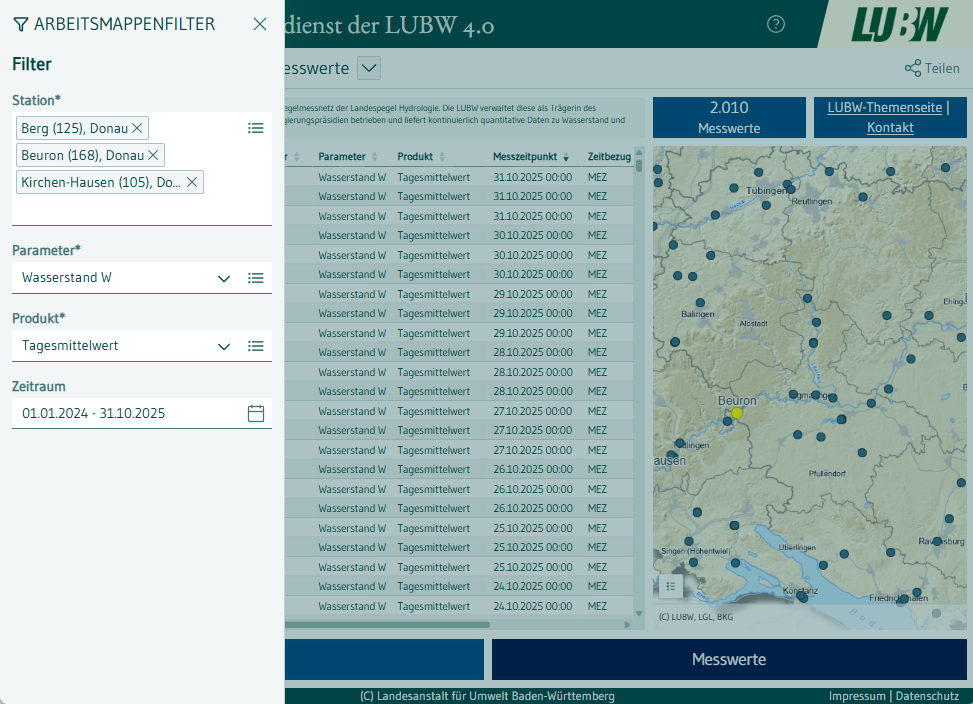The width and height of the screenshot is (973, 704).
Task: Click the Beuron (168), Donau chip label
Action: click(83, 156)
